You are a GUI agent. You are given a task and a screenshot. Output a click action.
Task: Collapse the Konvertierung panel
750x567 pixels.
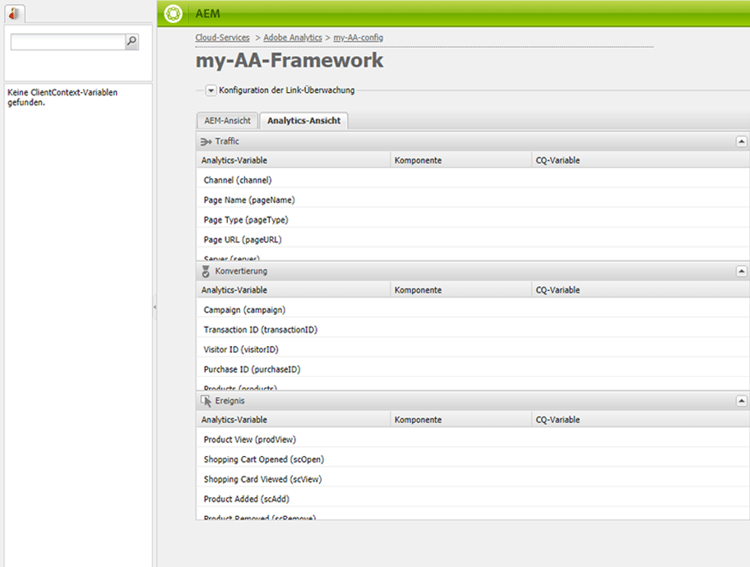[741, 271]
